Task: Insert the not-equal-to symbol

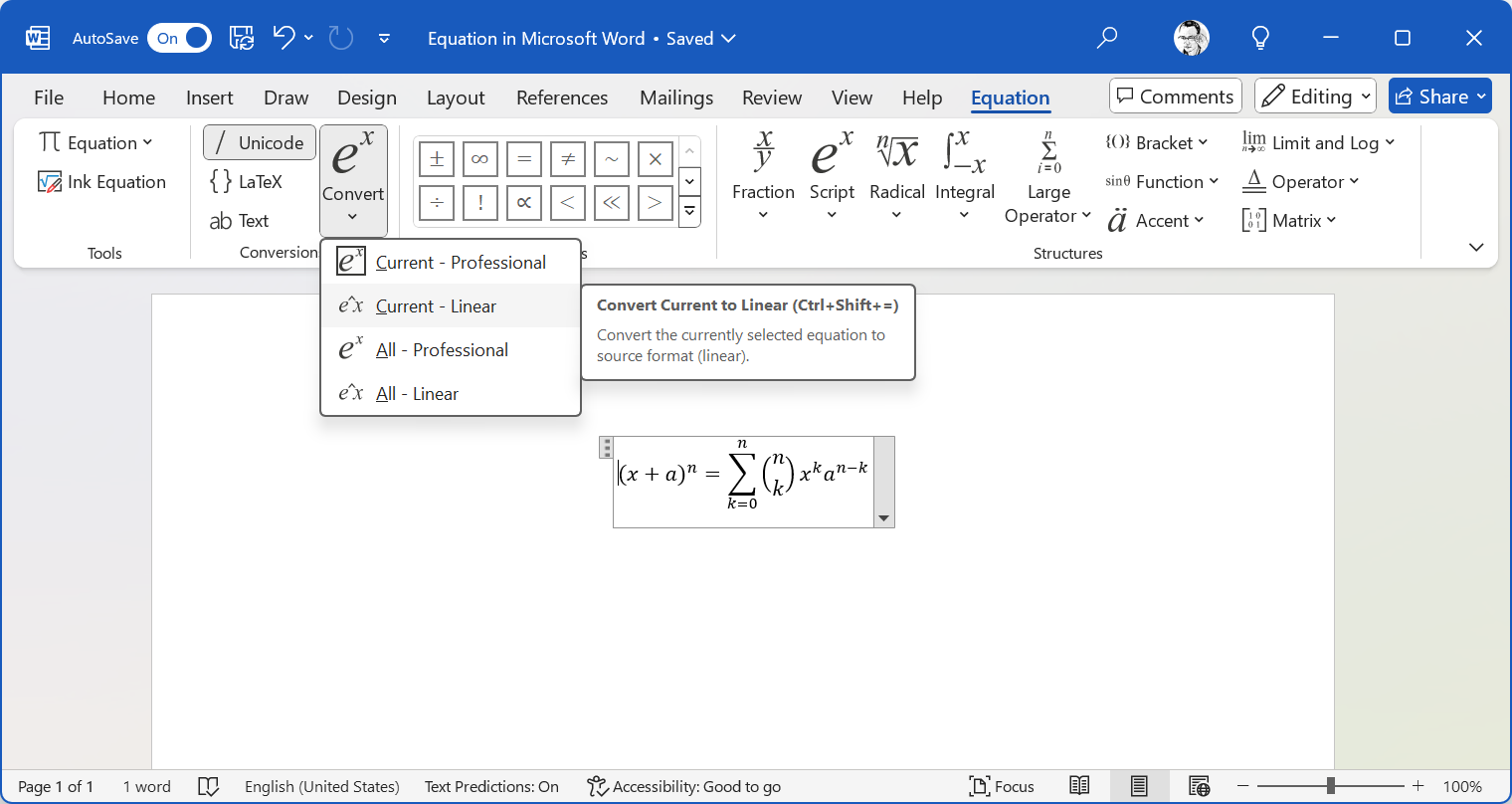Action: tap(567, 159)
